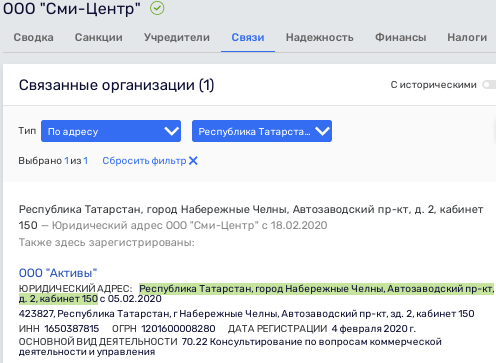This screenshot has height=363, width=496.
Task: Open the Налоги tab
Action: point(467,37)
